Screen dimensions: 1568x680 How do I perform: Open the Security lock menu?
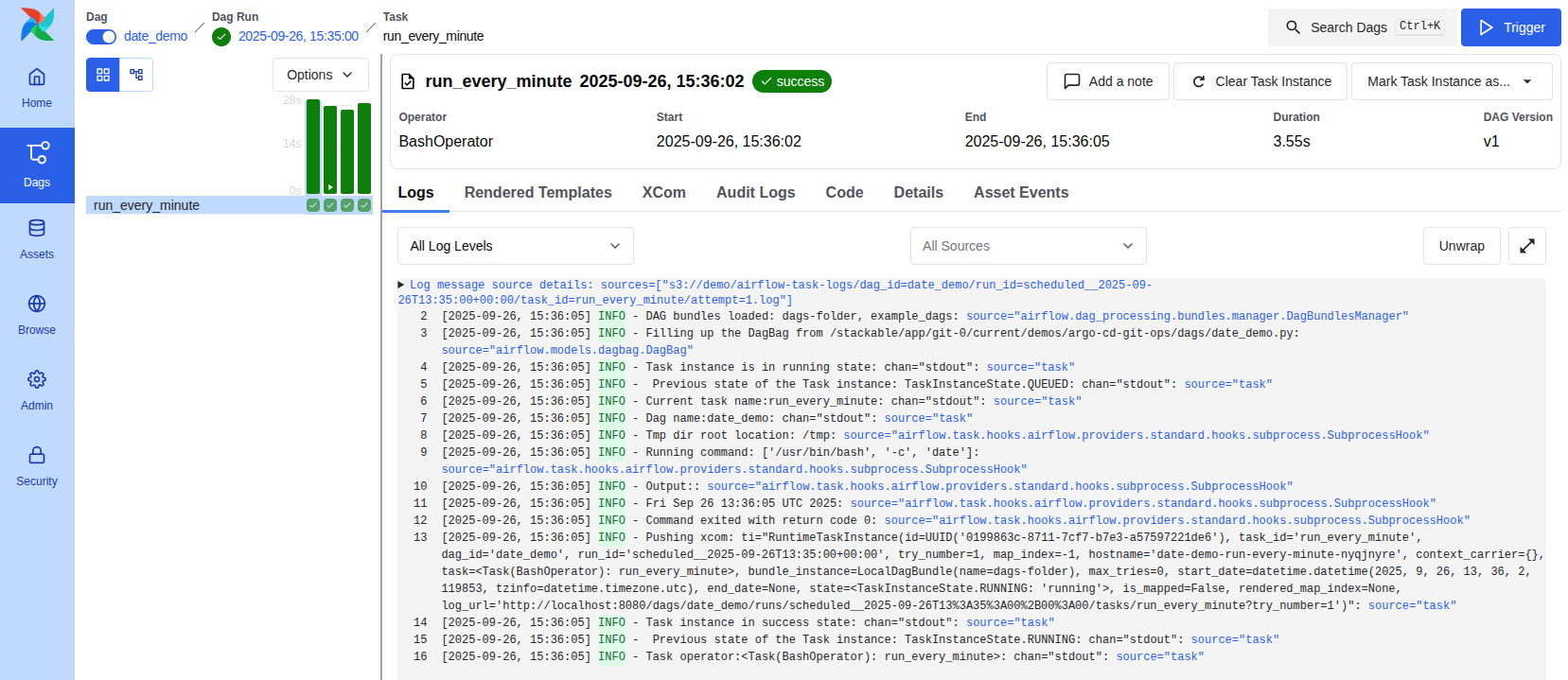[37, 466]
